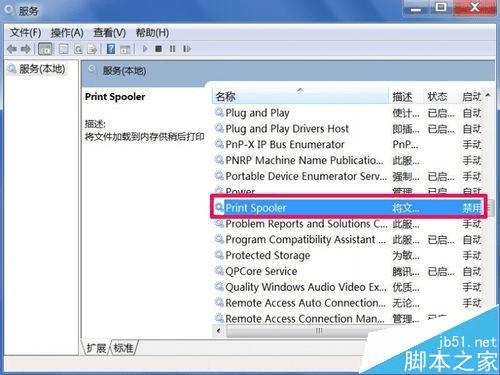Select the Plug and Play Drivers Host name

click(287, 128)
